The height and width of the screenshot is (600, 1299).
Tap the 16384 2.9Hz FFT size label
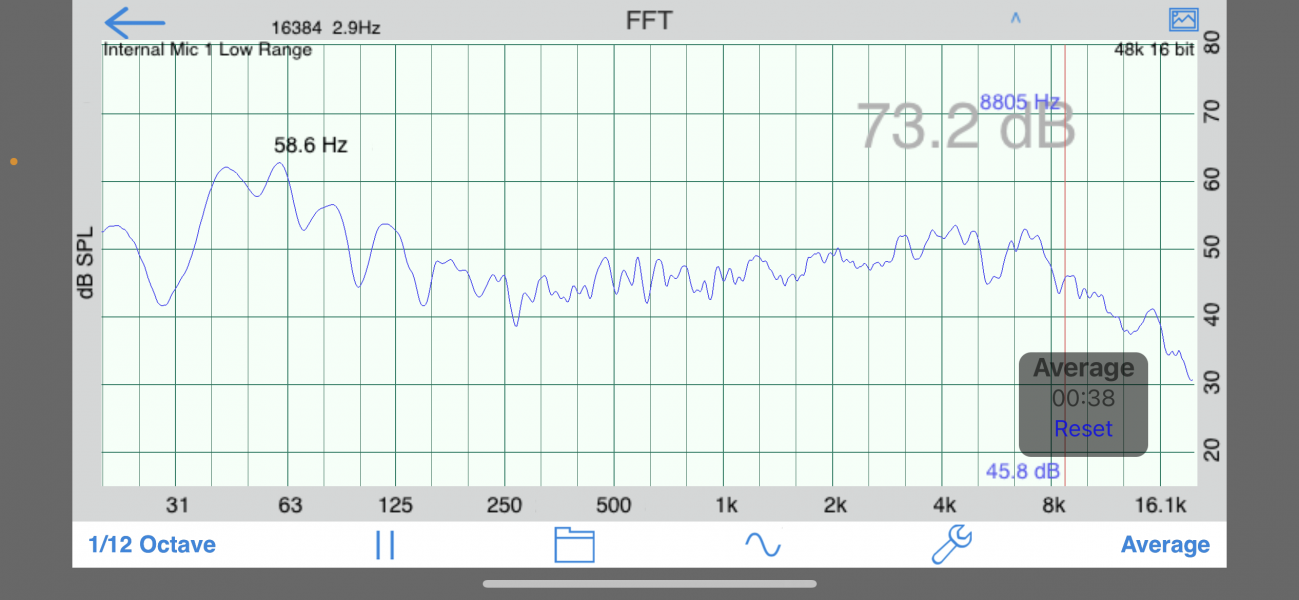pyautogui.click(x=326, y=27)
